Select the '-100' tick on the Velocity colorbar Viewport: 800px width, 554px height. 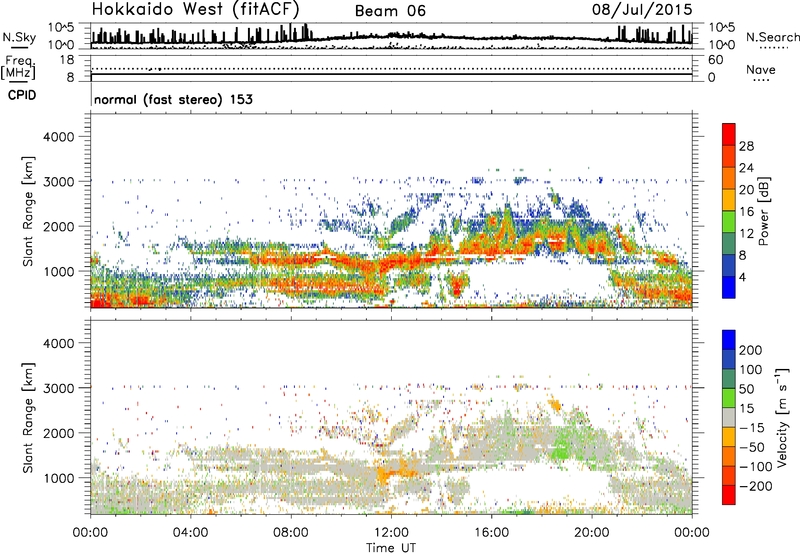pos(755,467)
